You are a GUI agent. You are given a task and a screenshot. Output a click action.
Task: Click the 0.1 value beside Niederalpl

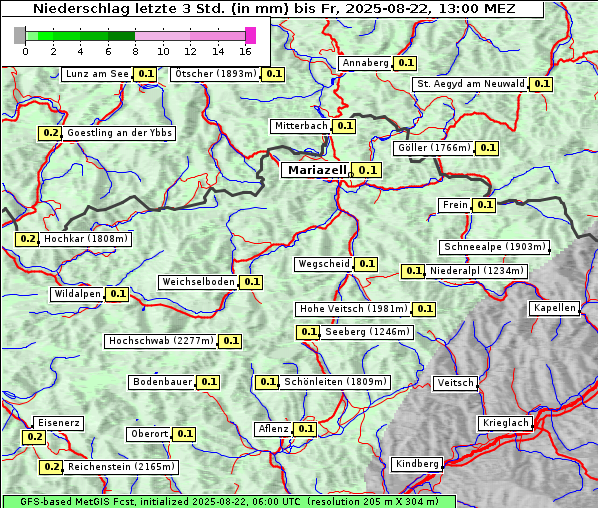(x=413, y=271)
